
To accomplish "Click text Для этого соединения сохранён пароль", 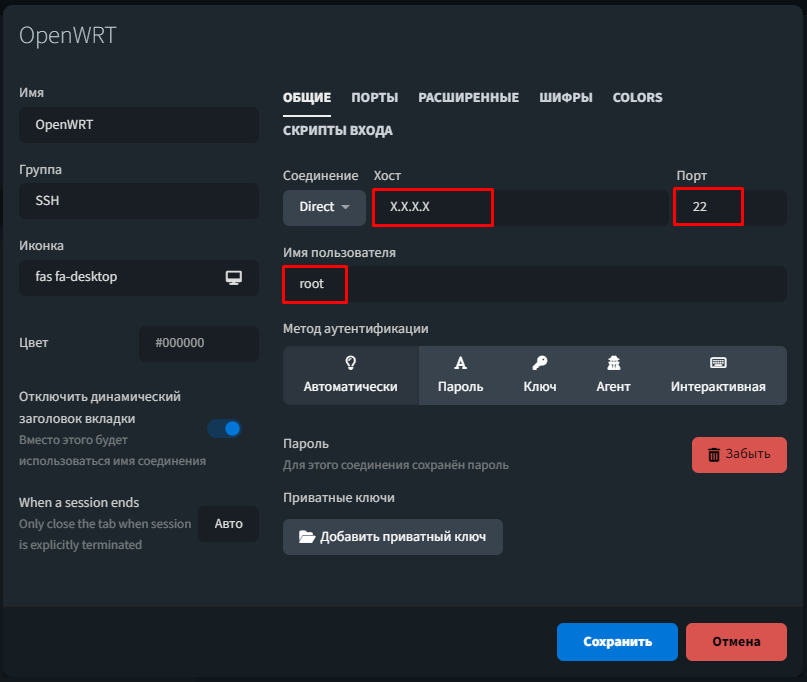I will [x=396, y=465].
